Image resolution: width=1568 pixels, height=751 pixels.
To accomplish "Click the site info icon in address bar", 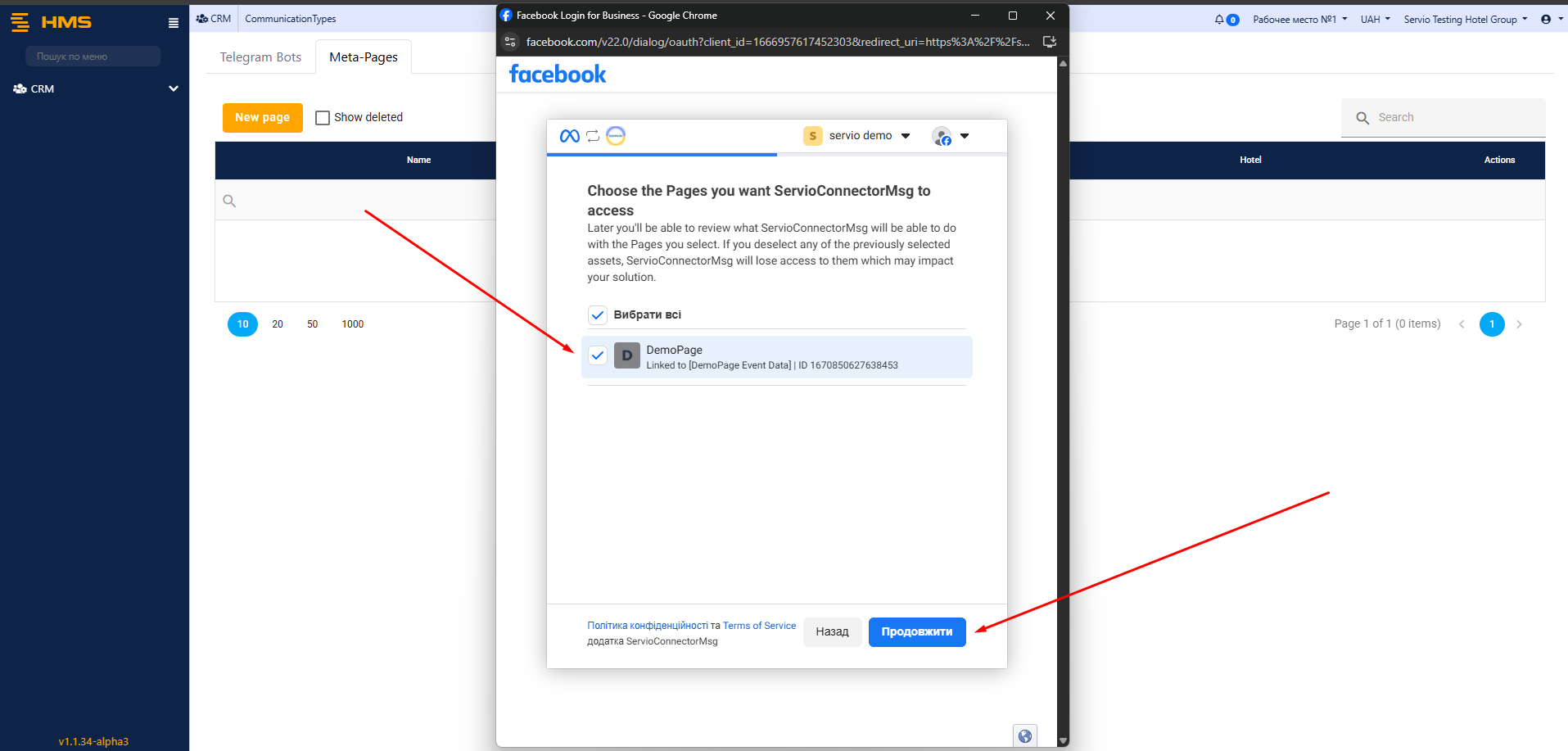I will click(x=510, y=42).
